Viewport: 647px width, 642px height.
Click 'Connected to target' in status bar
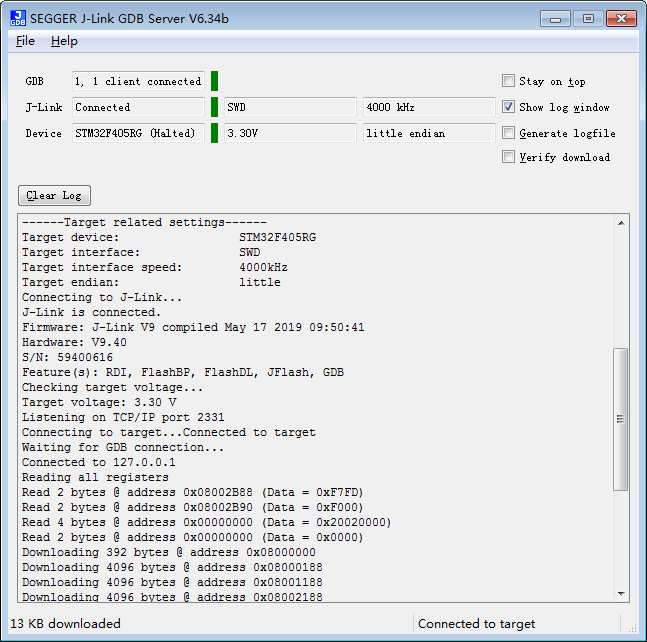coord(477,623)
